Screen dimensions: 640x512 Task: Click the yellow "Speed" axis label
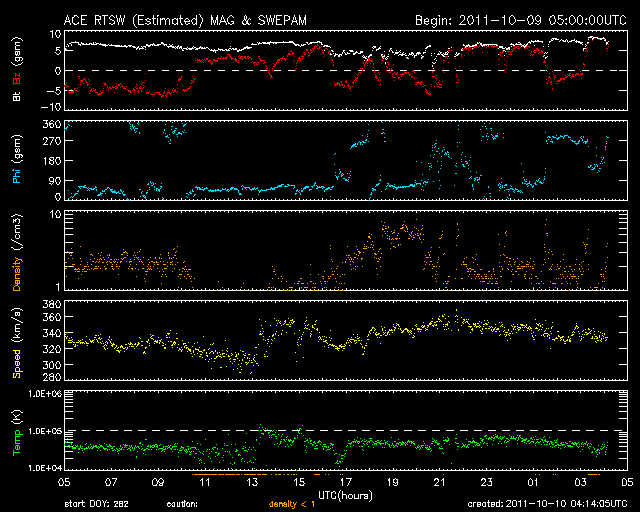tap(17, 363)
